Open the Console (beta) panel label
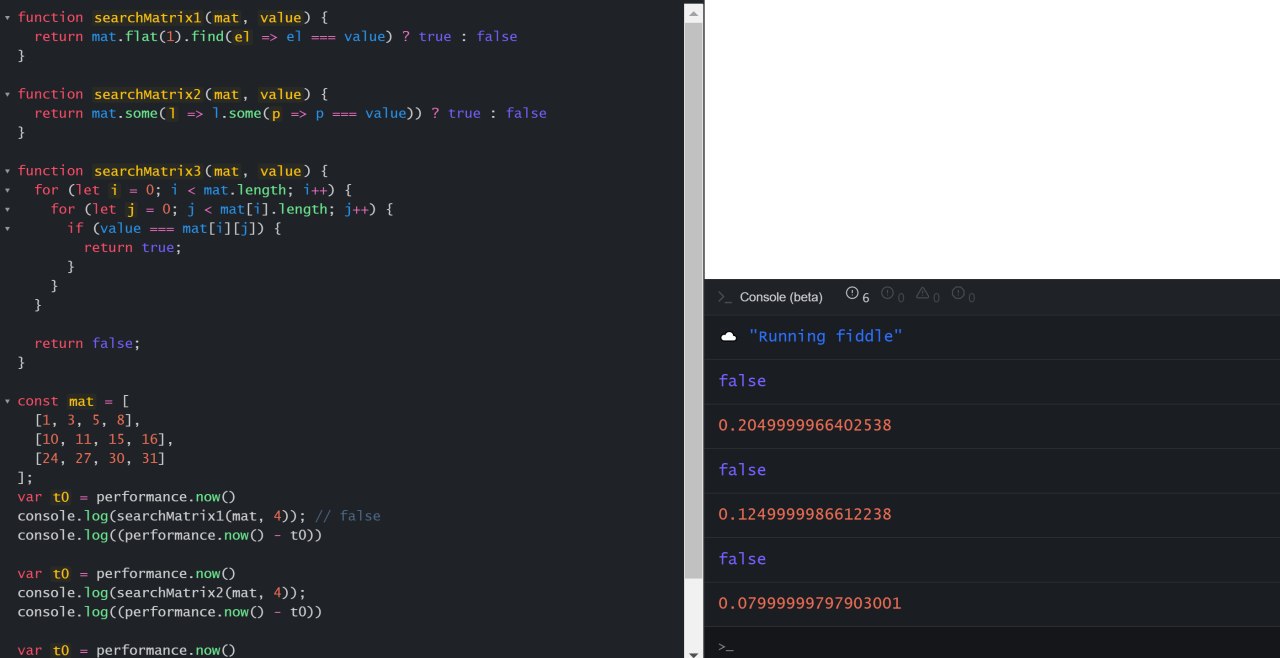The image size is (1280, 658). click(781, 297)
